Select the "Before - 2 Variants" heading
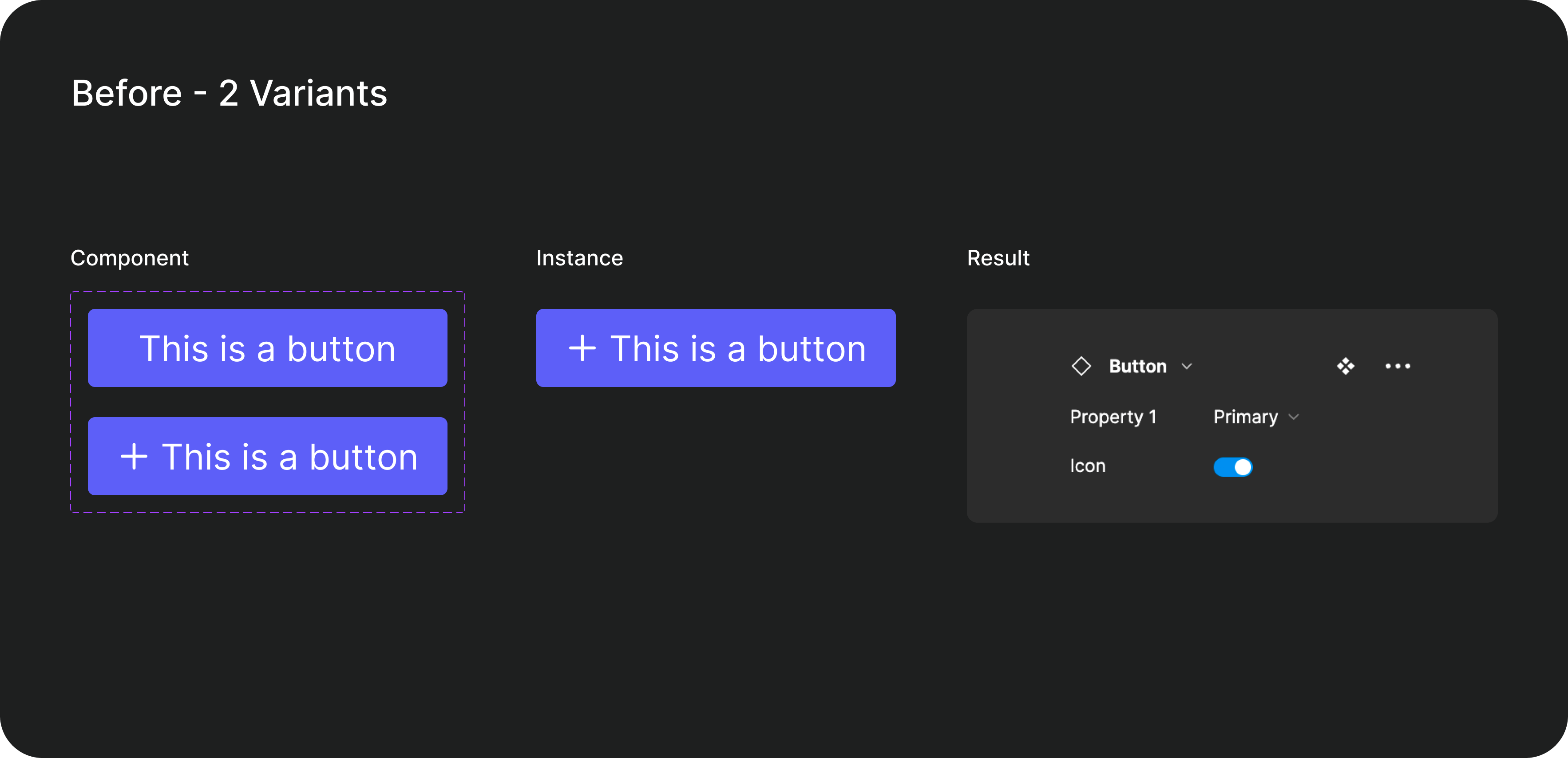 230,93
